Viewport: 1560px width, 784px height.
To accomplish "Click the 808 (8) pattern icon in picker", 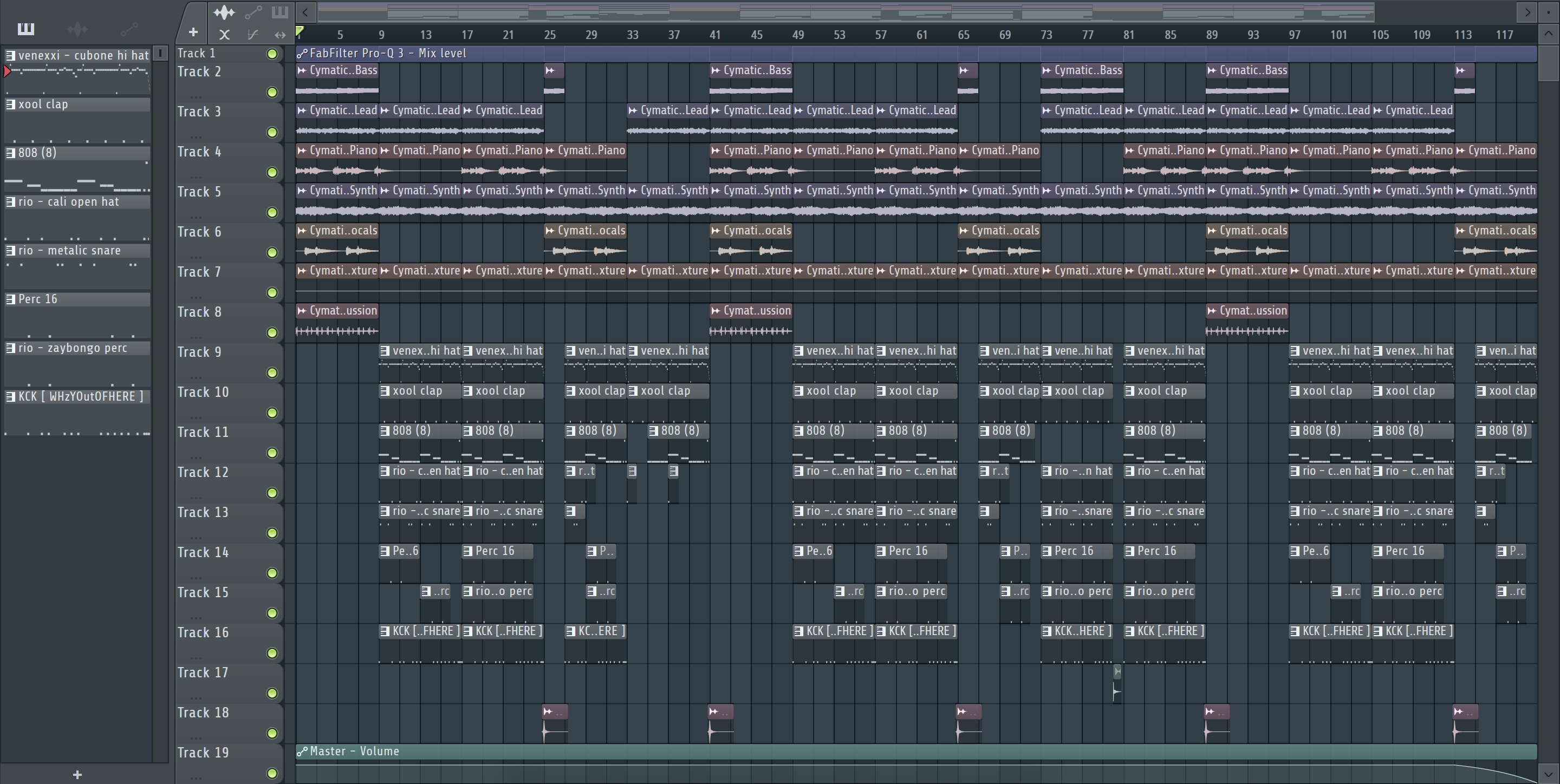I will (x=10, y=153).
